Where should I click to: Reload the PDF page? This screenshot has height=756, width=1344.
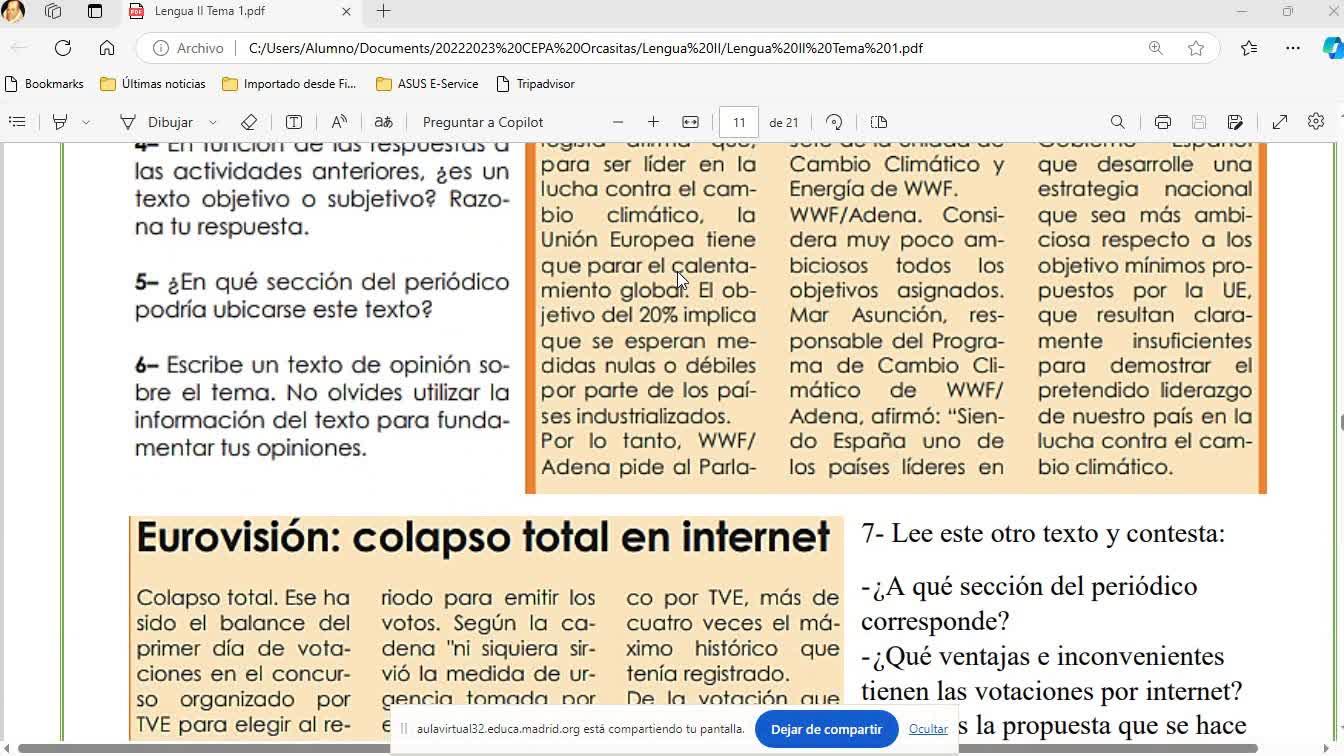[x=63, y=48]
